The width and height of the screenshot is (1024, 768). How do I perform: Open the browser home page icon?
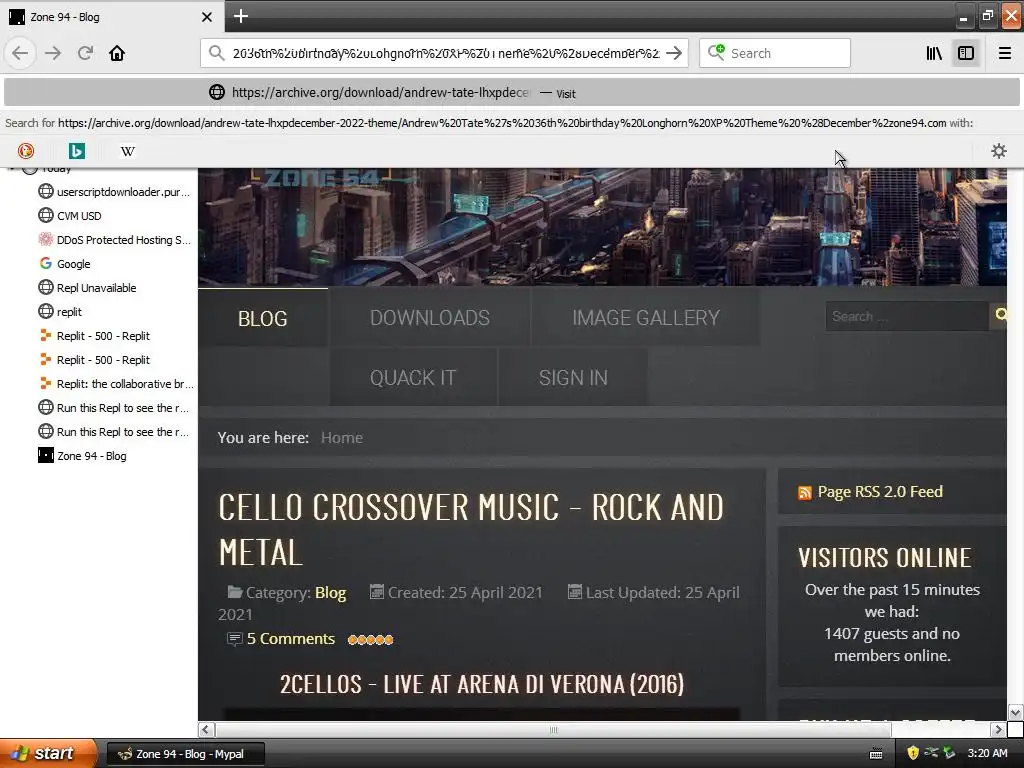click(x=117, y=53)
